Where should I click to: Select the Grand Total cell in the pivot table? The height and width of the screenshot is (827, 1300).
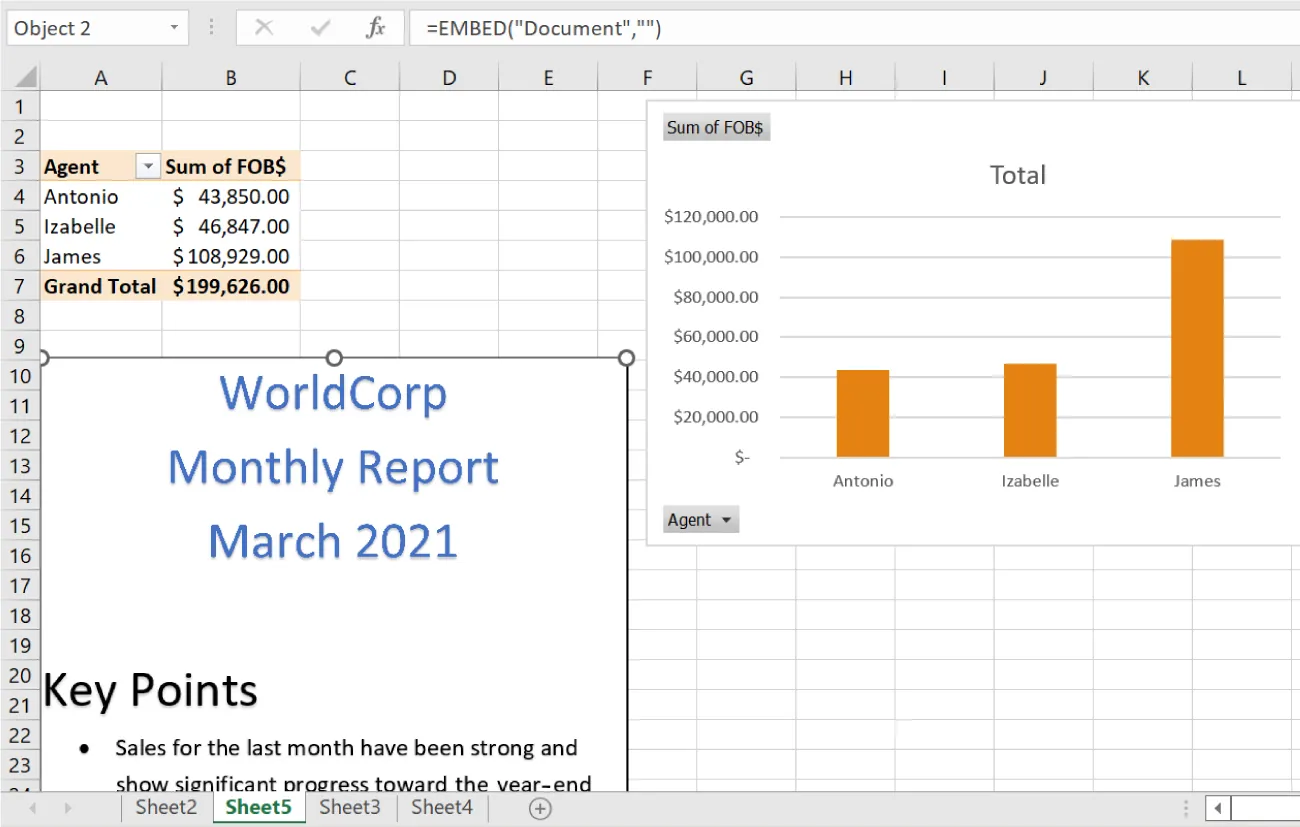click(100, 286)
